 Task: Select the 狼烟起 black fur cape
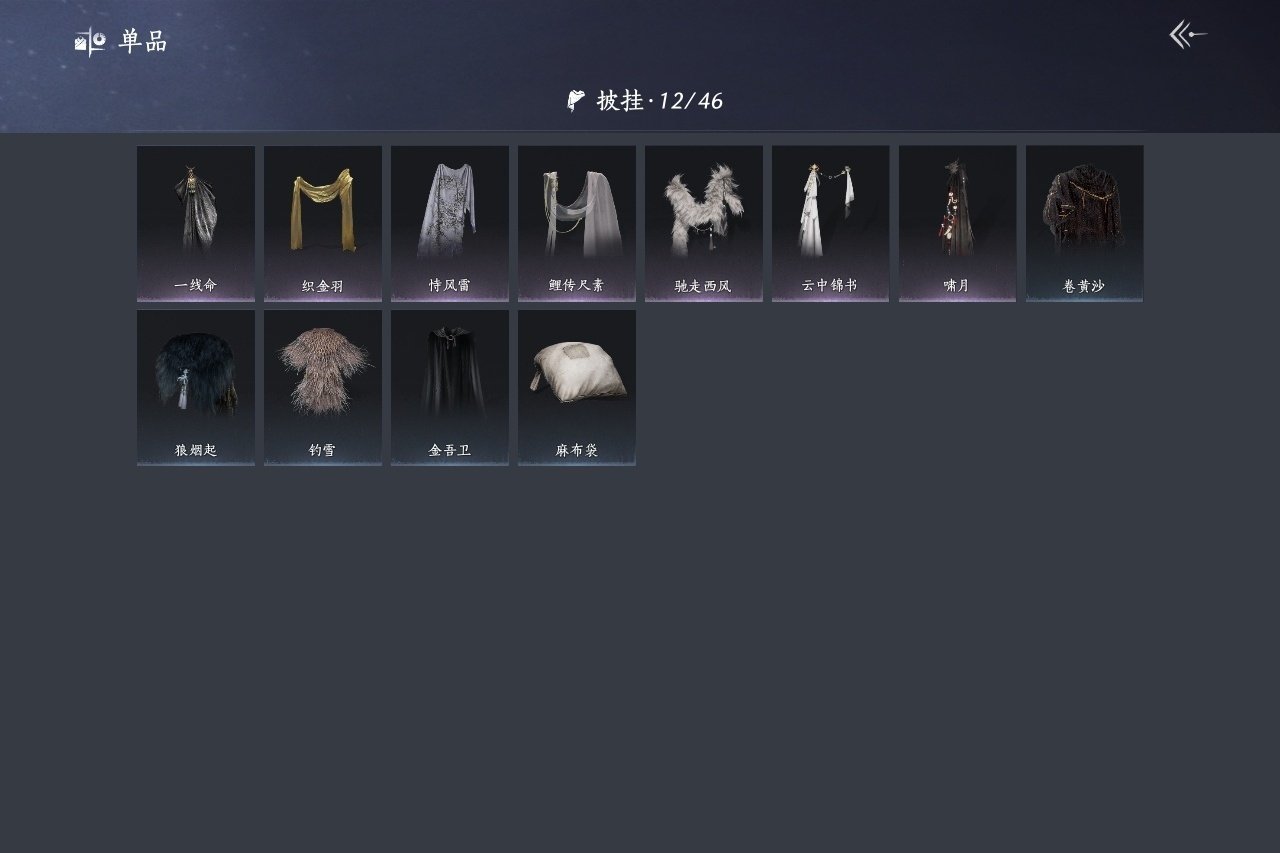[x=196, y=387]
